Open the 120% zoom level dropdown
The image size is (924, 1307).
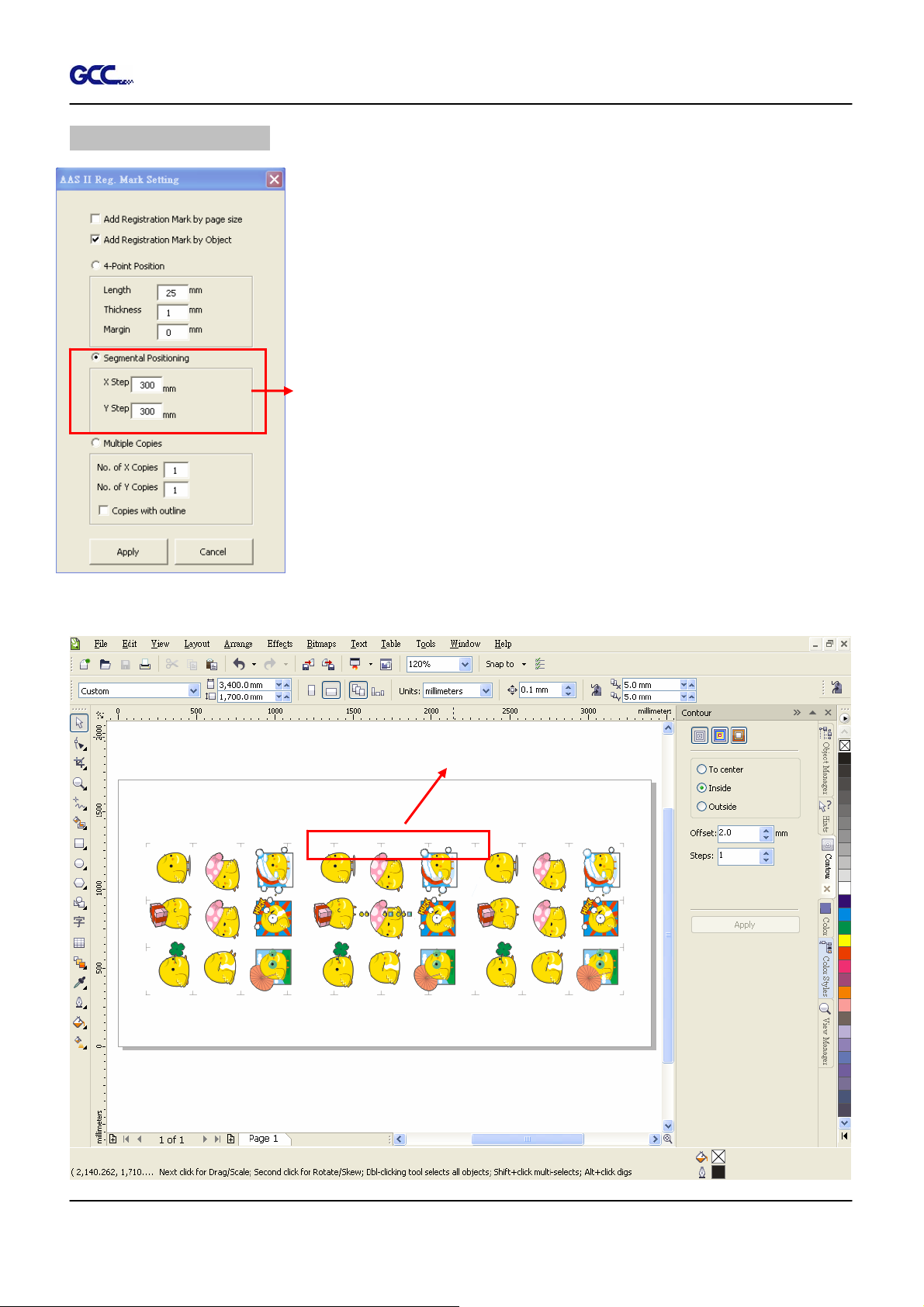point(465,664)
